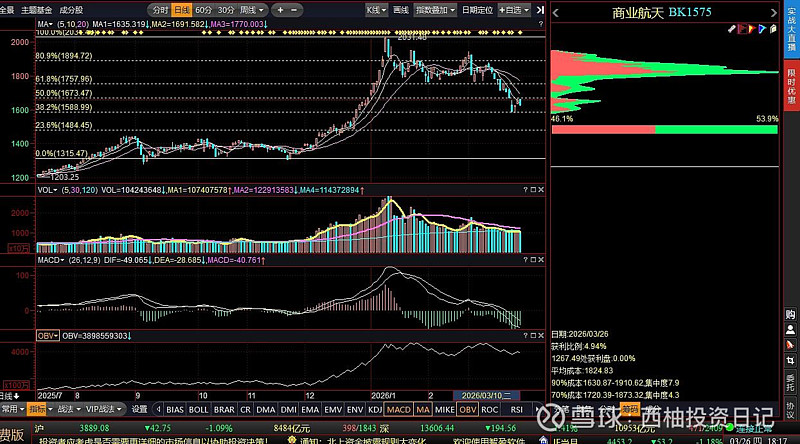Screen dimensions: 800x444
Task: Open the 常用 dropdown at bottom left
Action: click(12, 409)
